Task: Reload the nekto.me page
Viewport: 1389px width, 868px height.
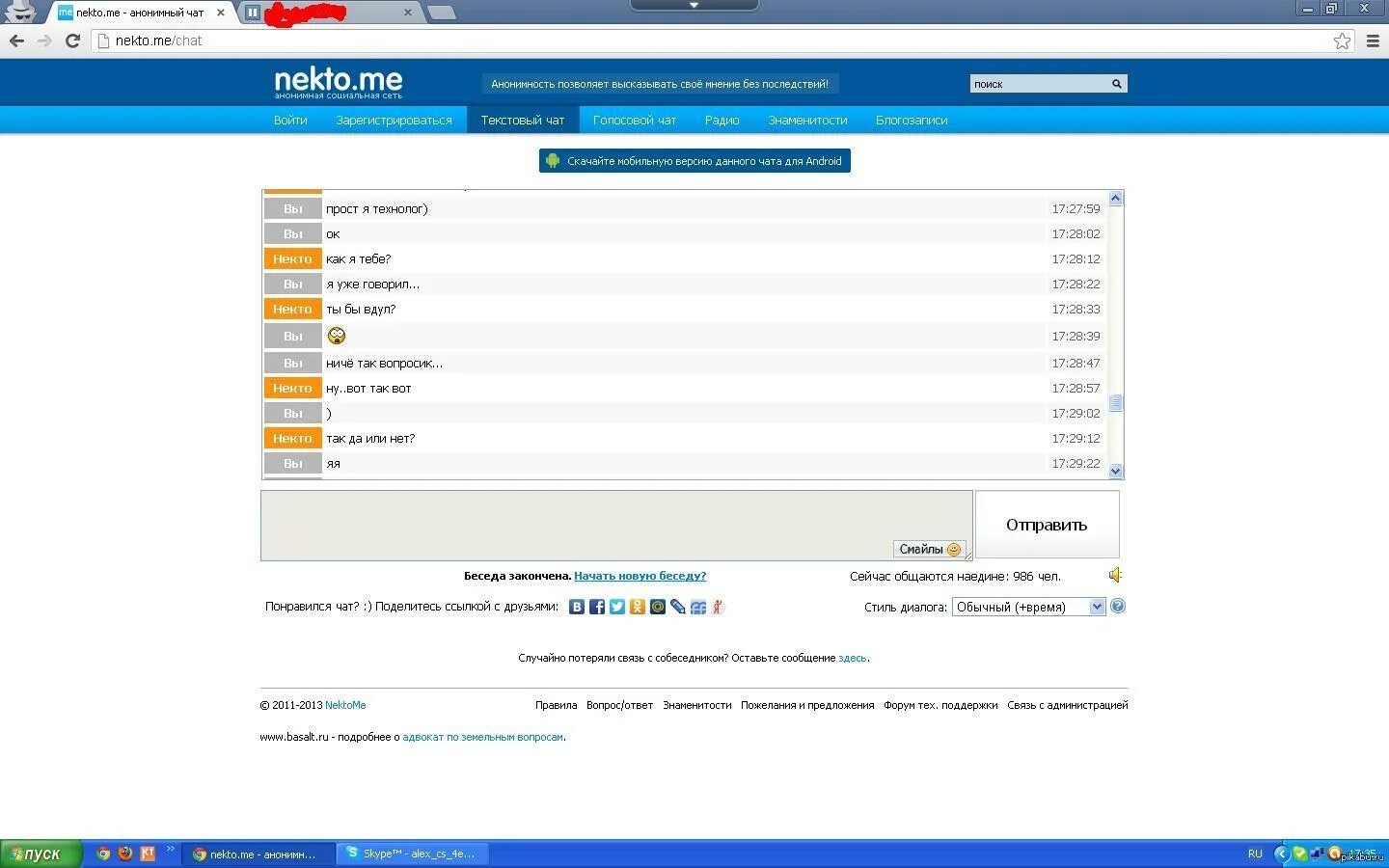Action: coord(72,41)
